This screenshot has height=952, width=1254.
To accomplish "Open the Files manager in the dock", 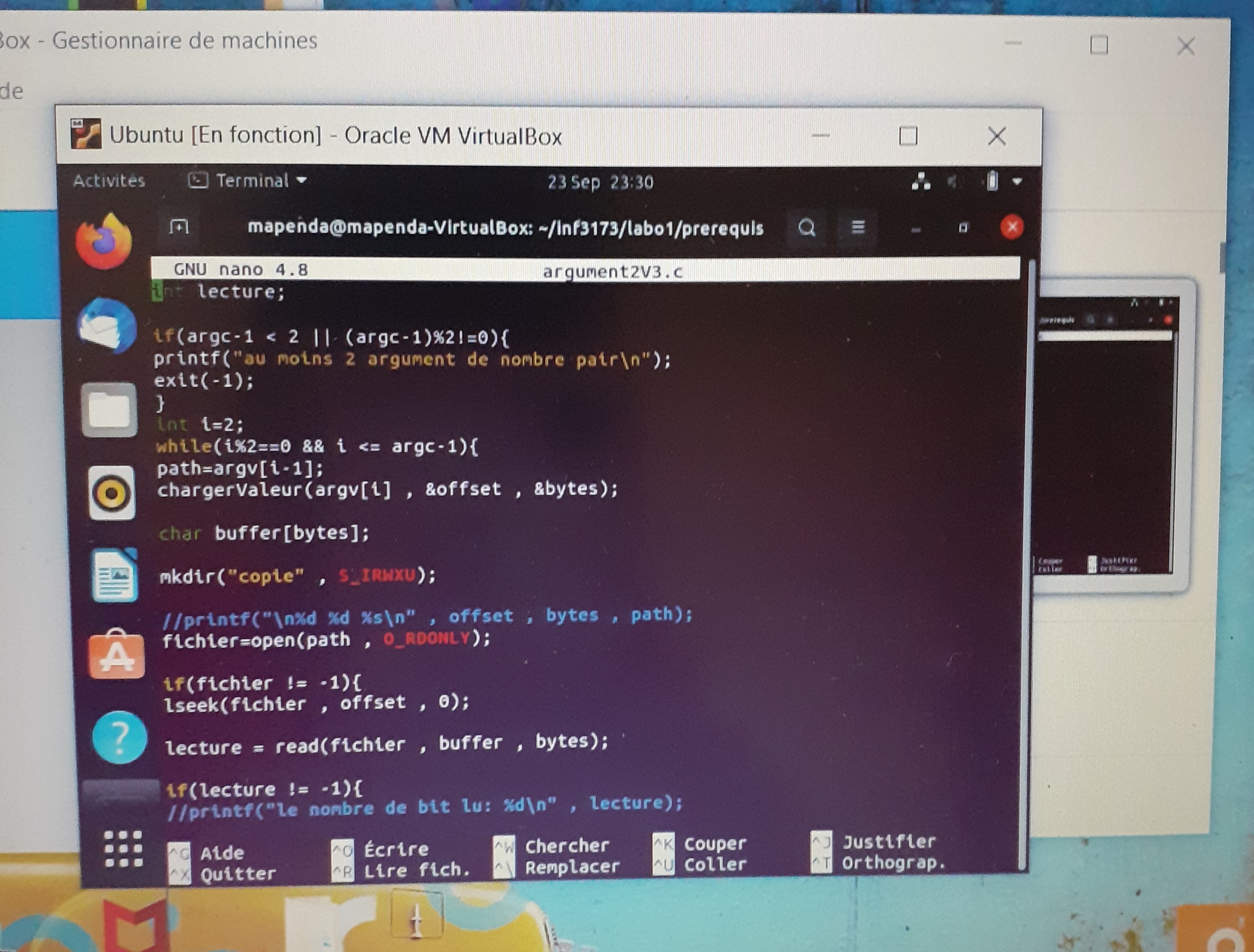I will coord(110,410).
